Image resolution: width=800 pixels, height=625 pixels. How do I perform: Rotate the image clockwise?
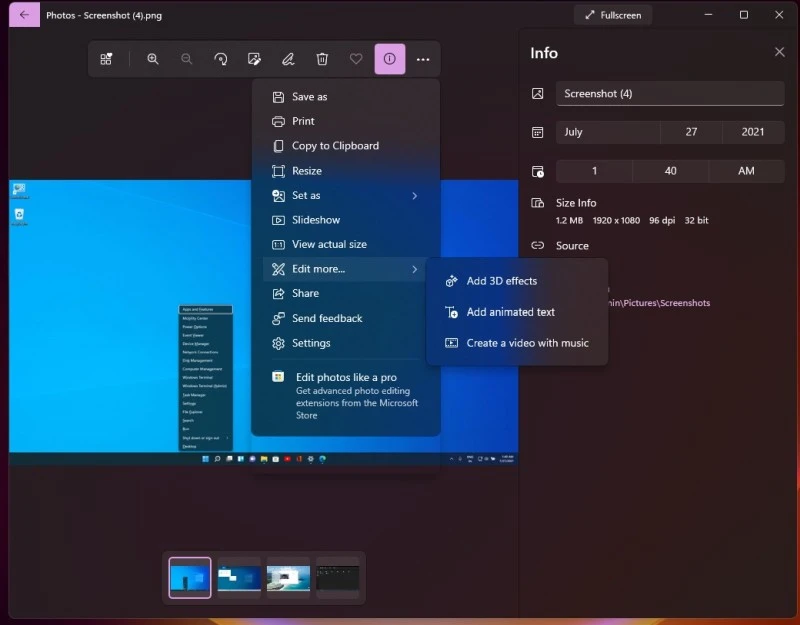point(220,59)
